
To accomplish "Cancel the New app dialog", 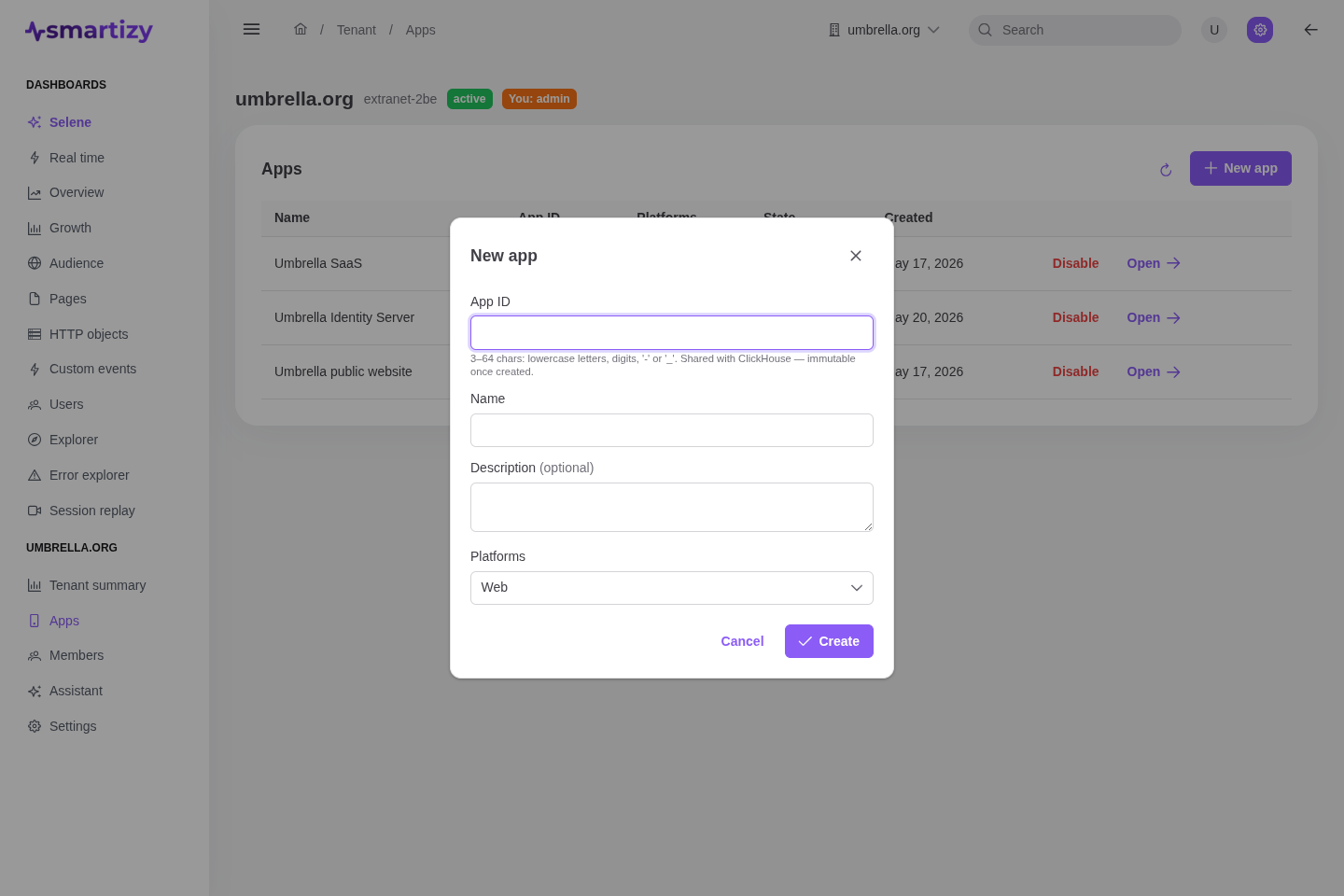I will (x=742, y=641).
